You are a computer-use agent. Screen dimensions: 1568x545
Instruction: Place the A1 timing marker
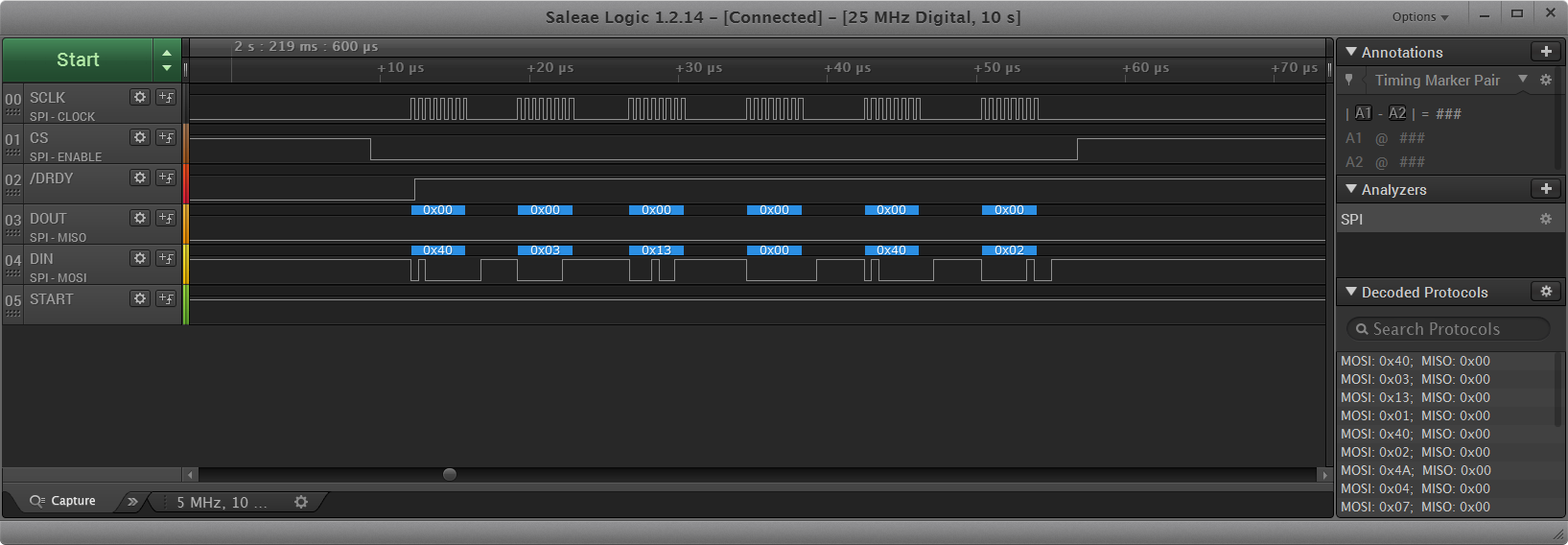pos(1363,113)
